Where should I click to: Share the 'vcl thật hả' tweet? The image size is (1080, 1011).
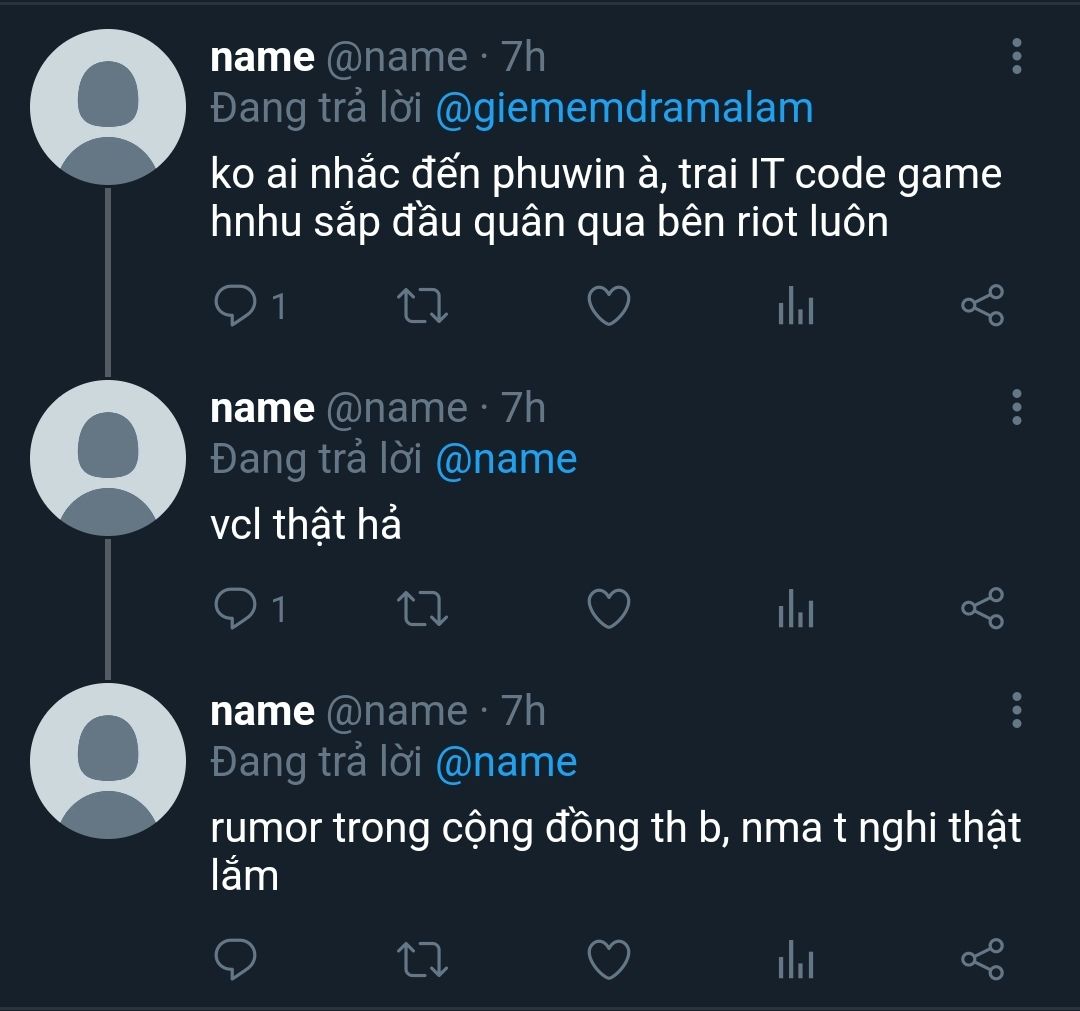click(983, 609)
